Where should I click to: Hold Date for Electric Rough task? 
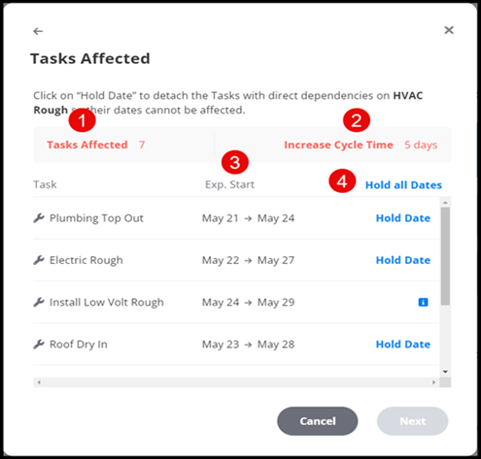pyautogui.click(x=403, y=260)
